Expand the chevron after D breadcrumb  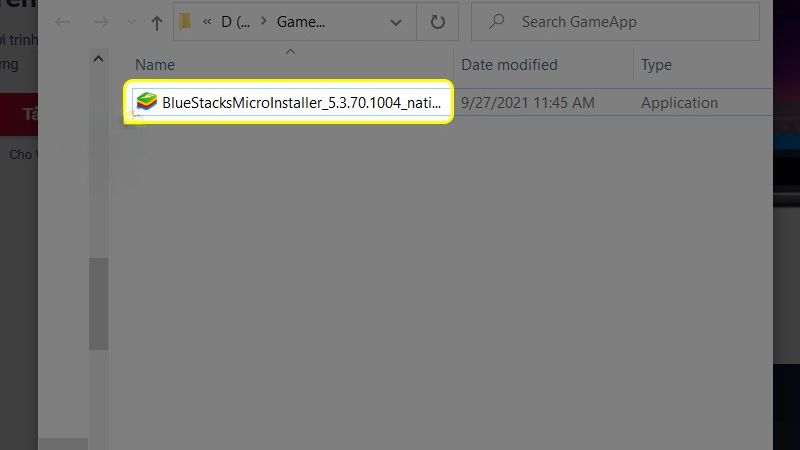point(263,21)
